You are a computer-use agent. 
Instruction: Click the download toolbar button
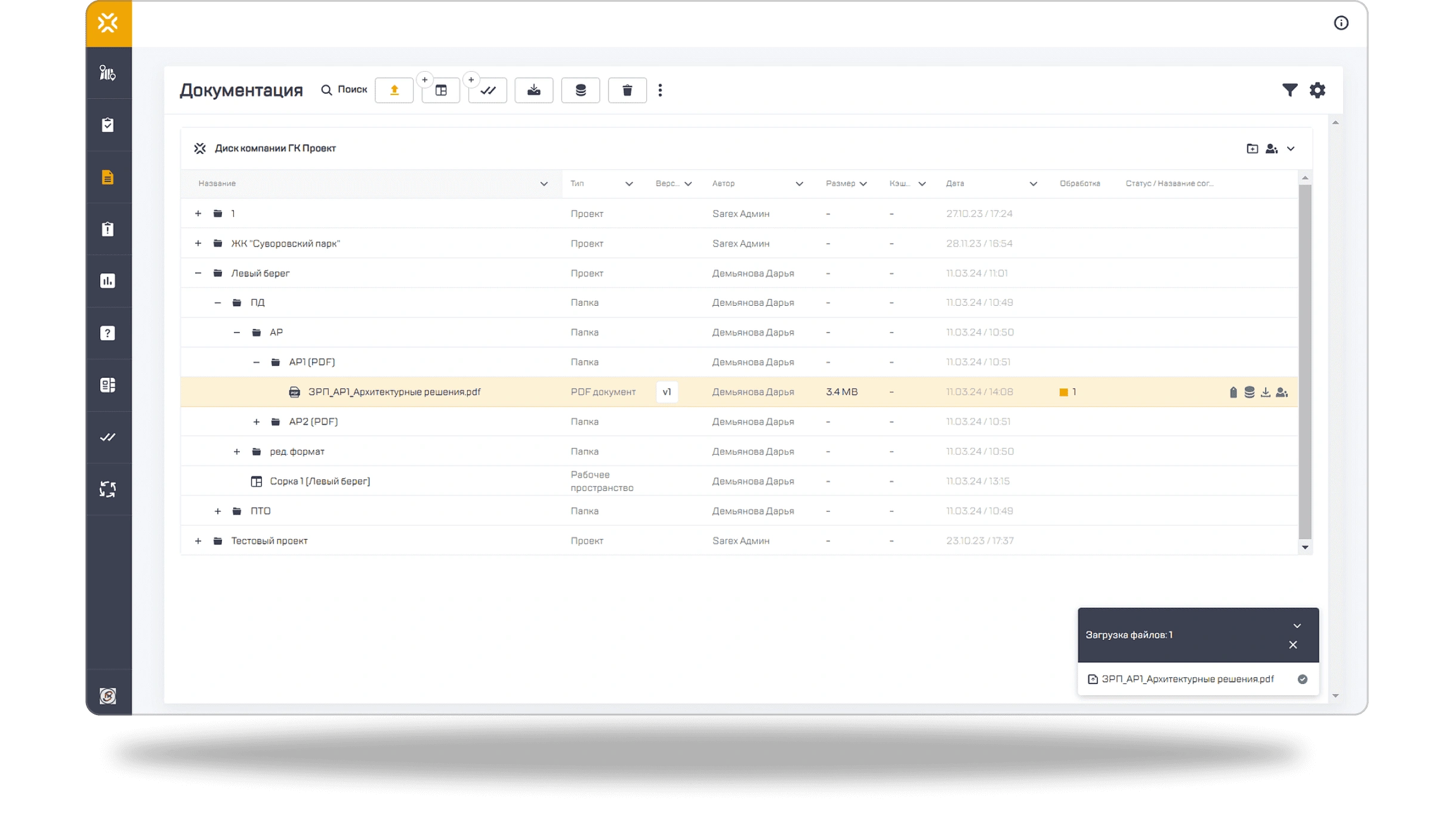click(x=533, y=90)
